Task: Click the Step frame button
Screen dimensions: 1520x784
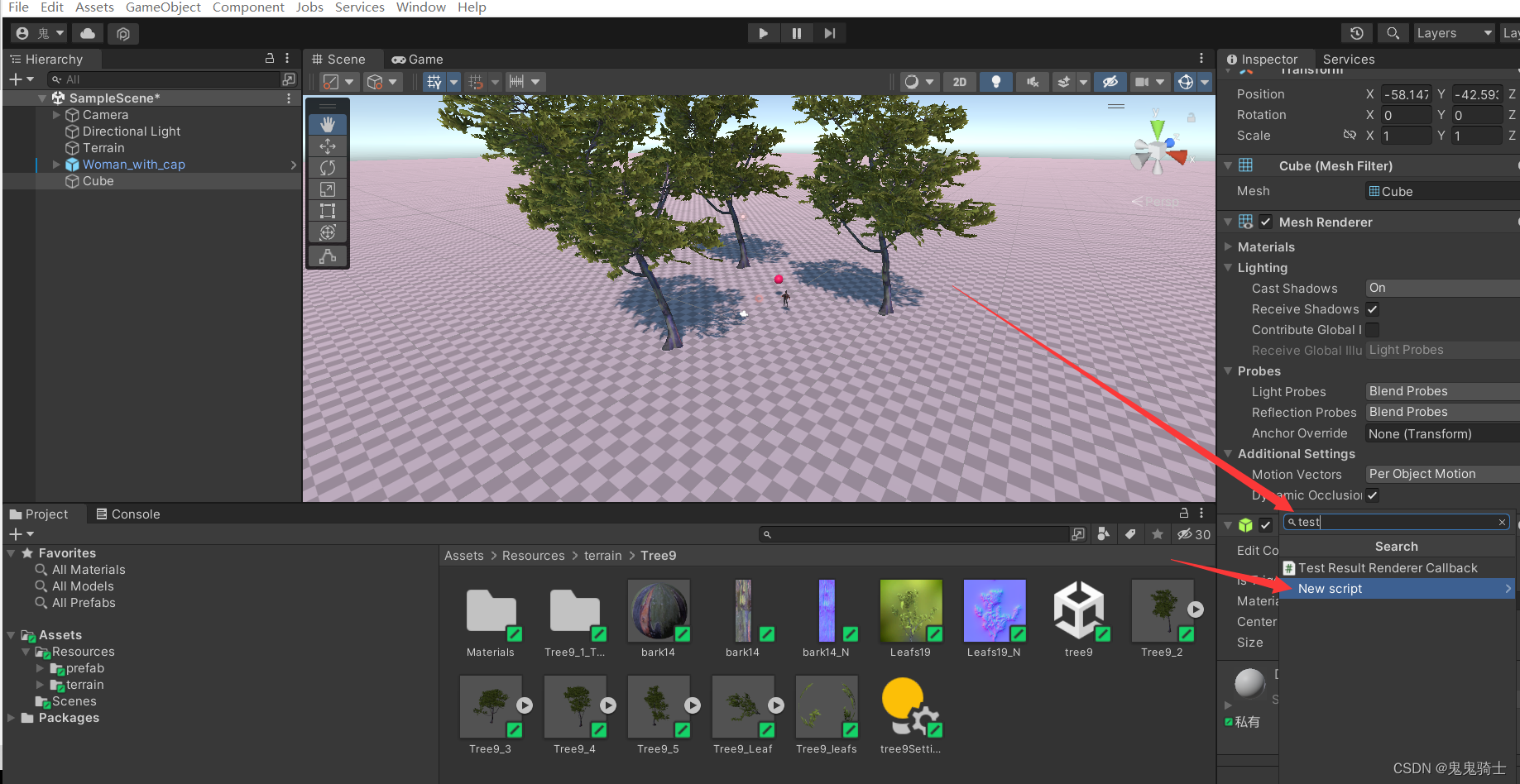Action: [x=829, y=33]
